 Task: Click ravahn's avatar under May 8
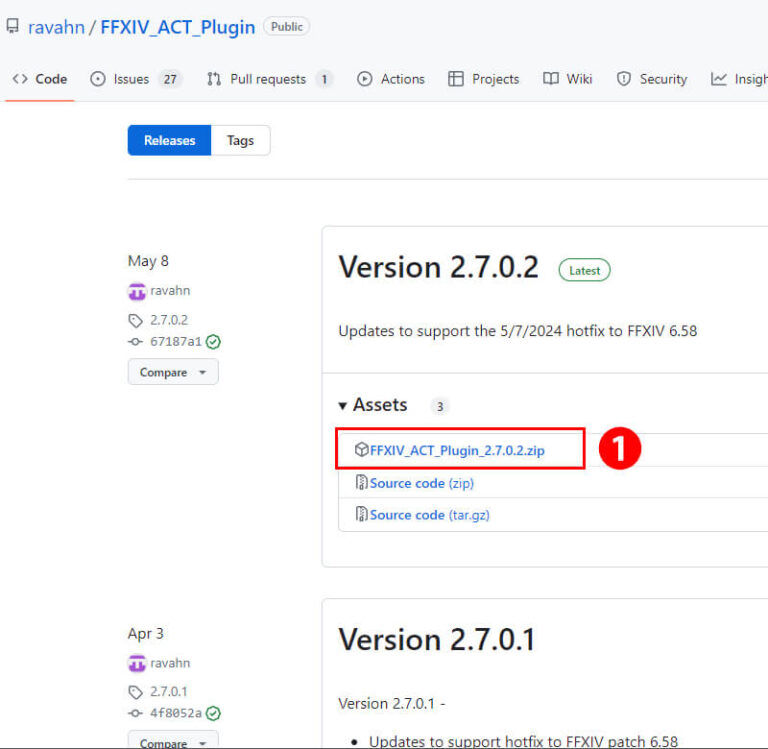pyautogui.click(x=137, y=292)
